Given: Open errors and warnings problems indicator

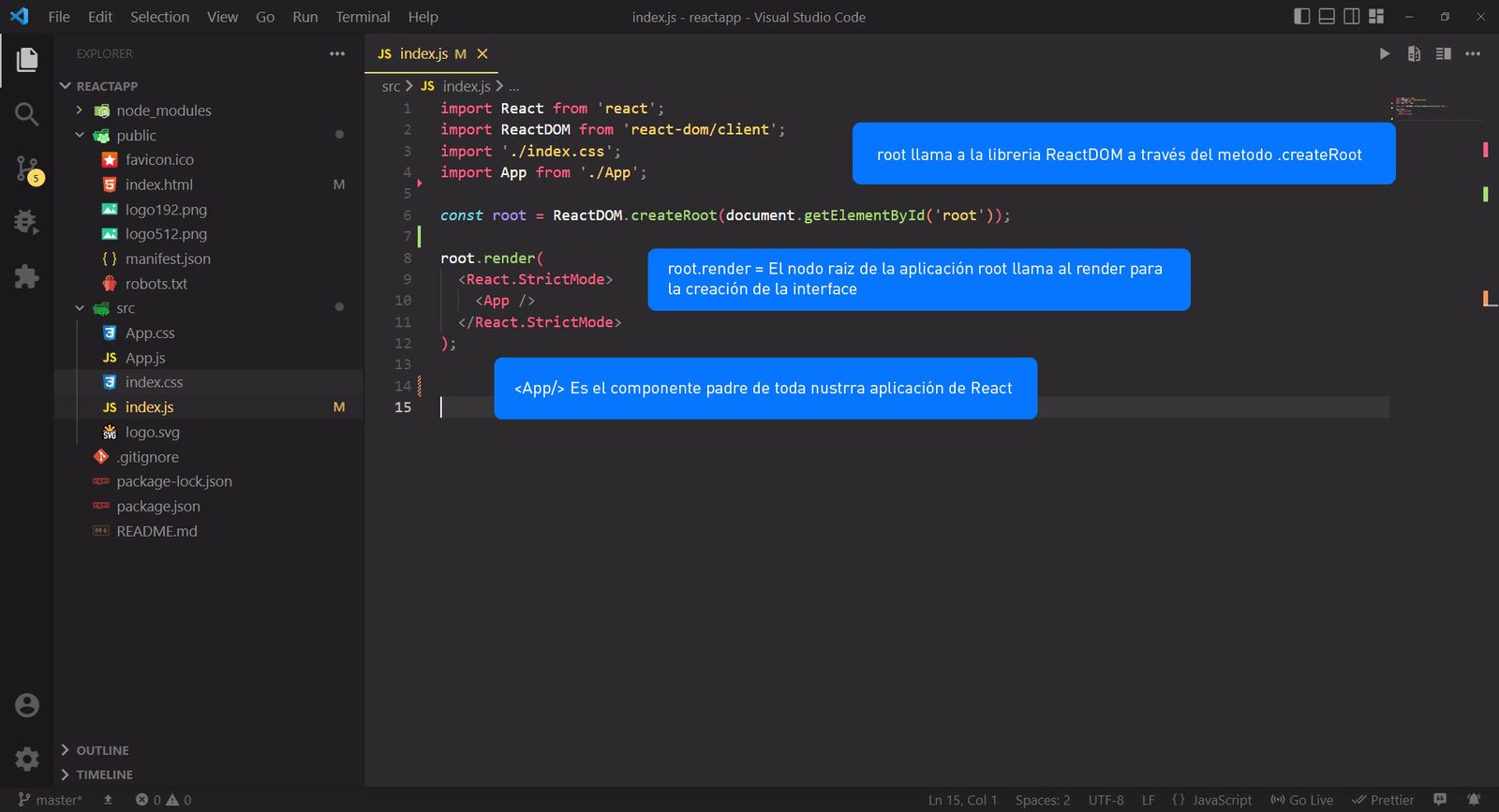Looking at the screenshot, I should click(163, 800).
